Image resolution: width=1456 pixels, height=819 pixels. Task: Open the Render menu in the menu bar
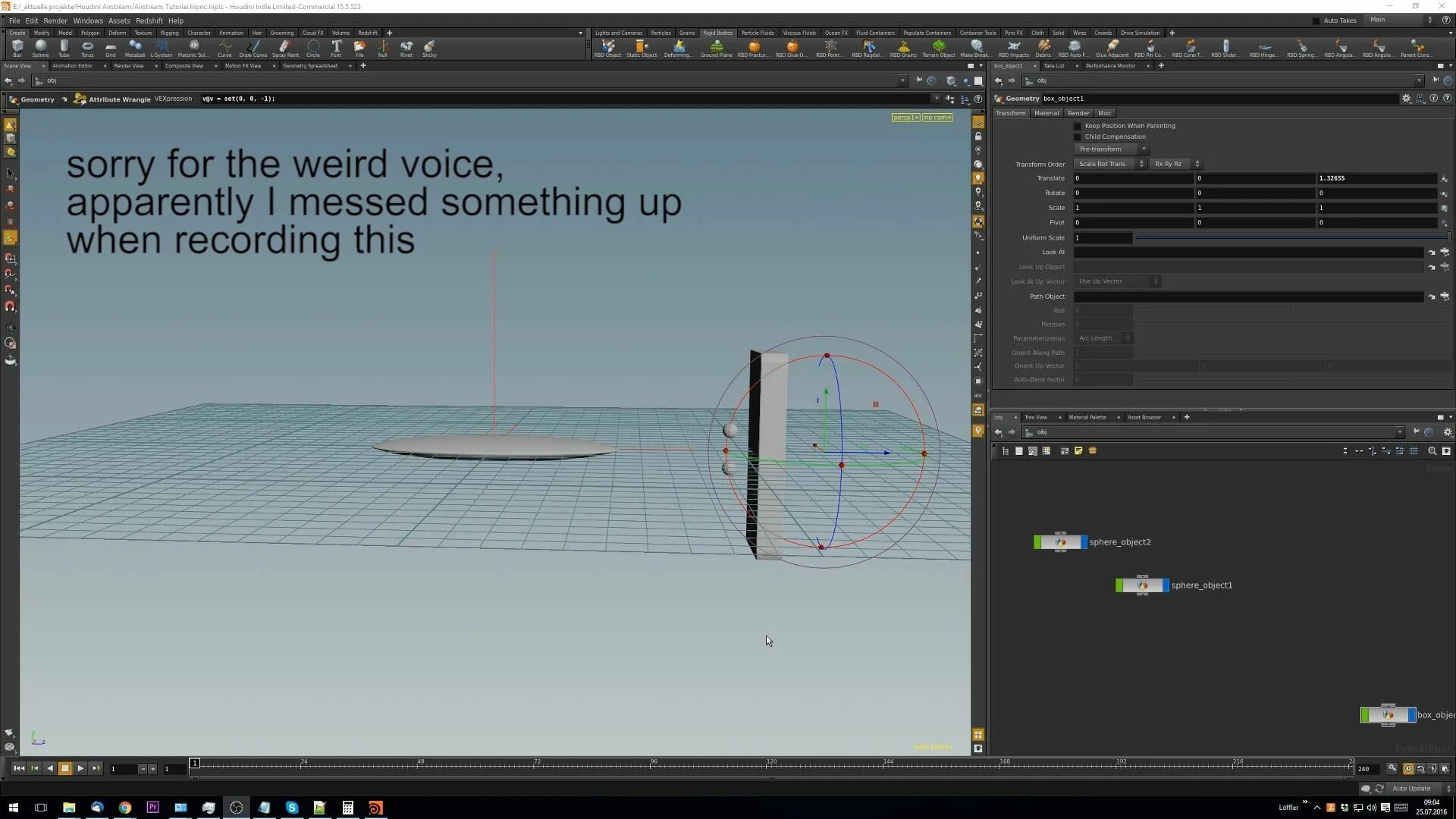click(55, 20)
